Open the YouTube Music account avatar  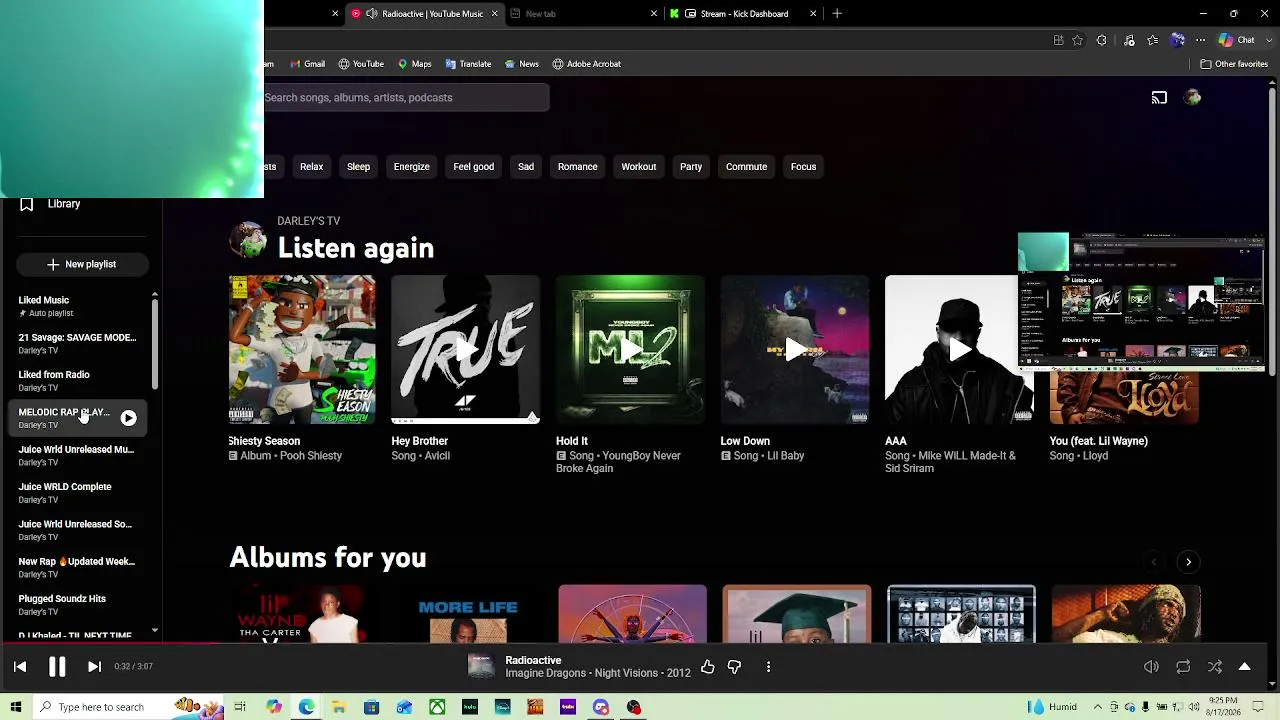tap(1193, 98)
